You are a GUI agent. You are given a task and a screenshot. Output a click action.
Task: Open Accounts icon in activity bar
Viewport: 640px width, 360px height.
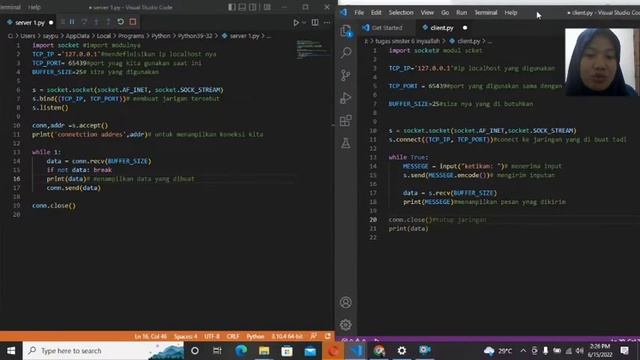(x=346, y=302)
